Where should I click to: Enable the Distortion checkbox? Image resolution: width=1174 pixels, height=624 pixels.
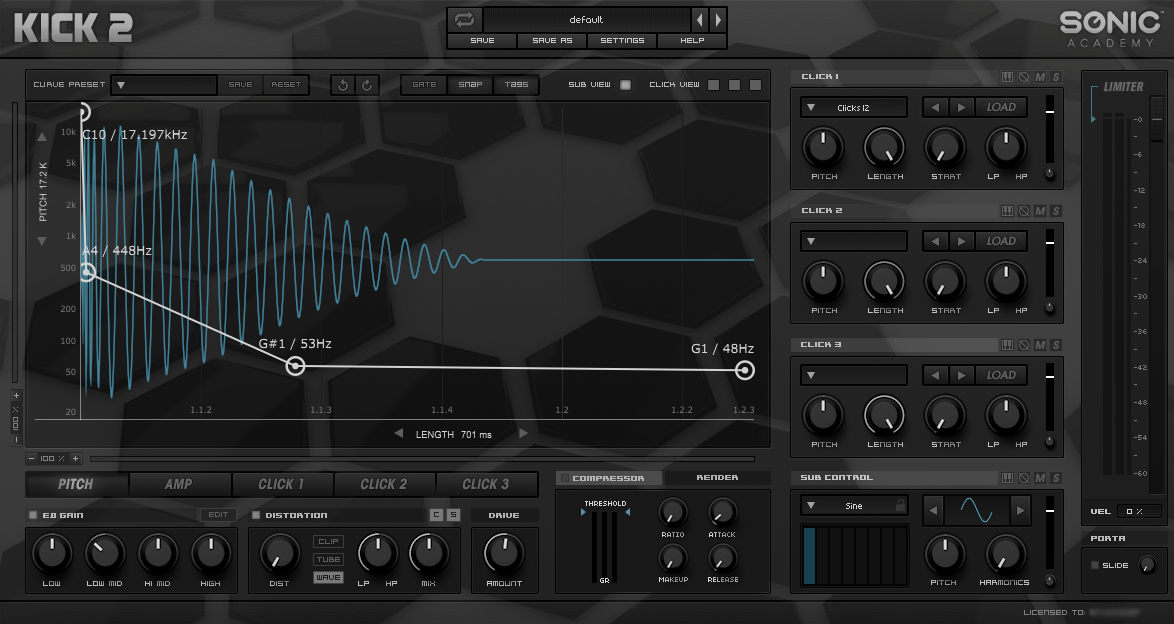click(x=255, y=515)
